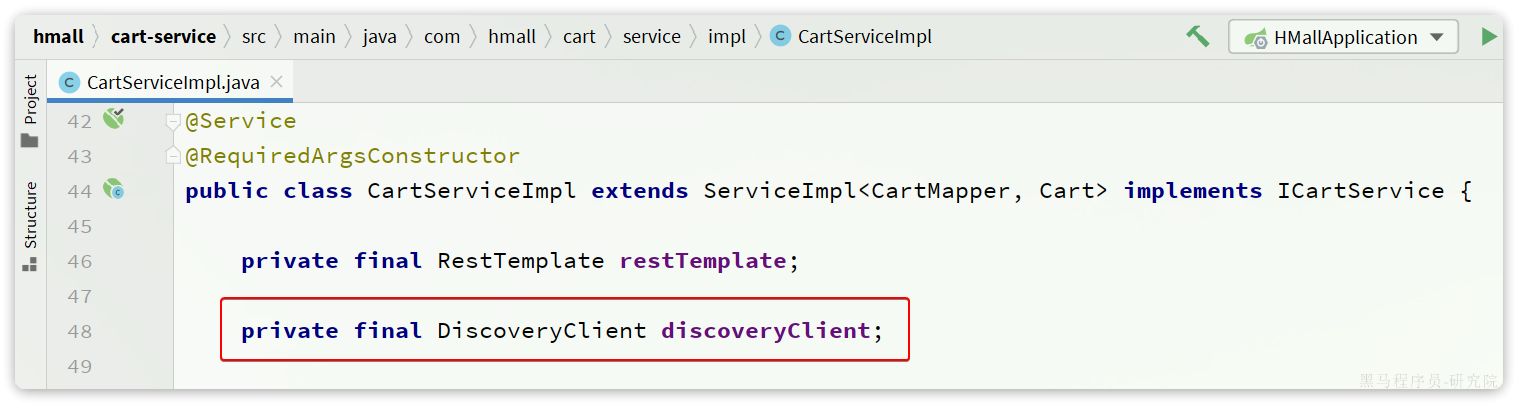1518x406 pixels.
Task: Click the class icon beside CartServiceImpl in the breadcrumb
Action: click(780, 37)
